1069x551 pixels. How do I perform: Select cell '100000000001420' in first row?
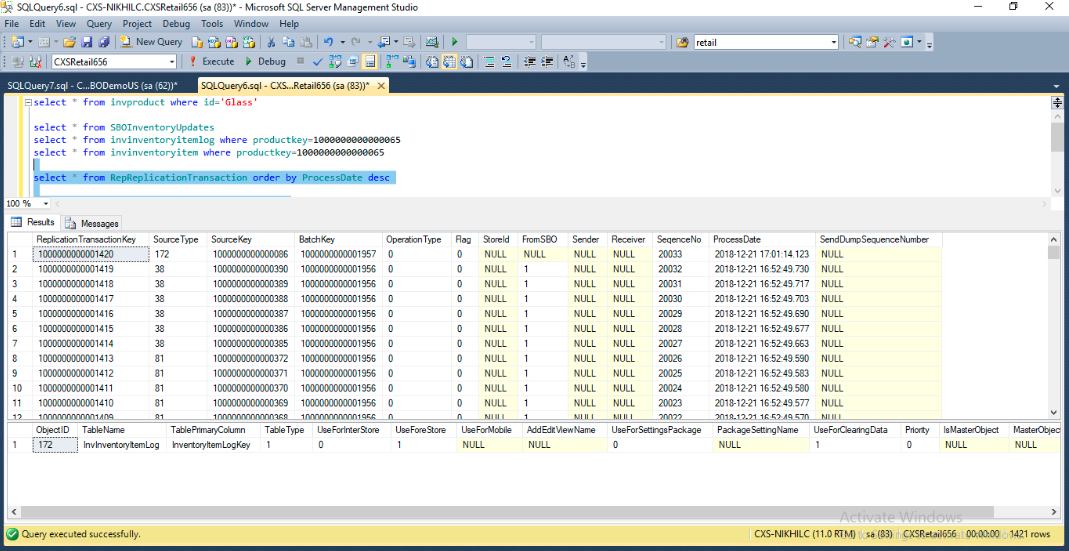[91, 254]
